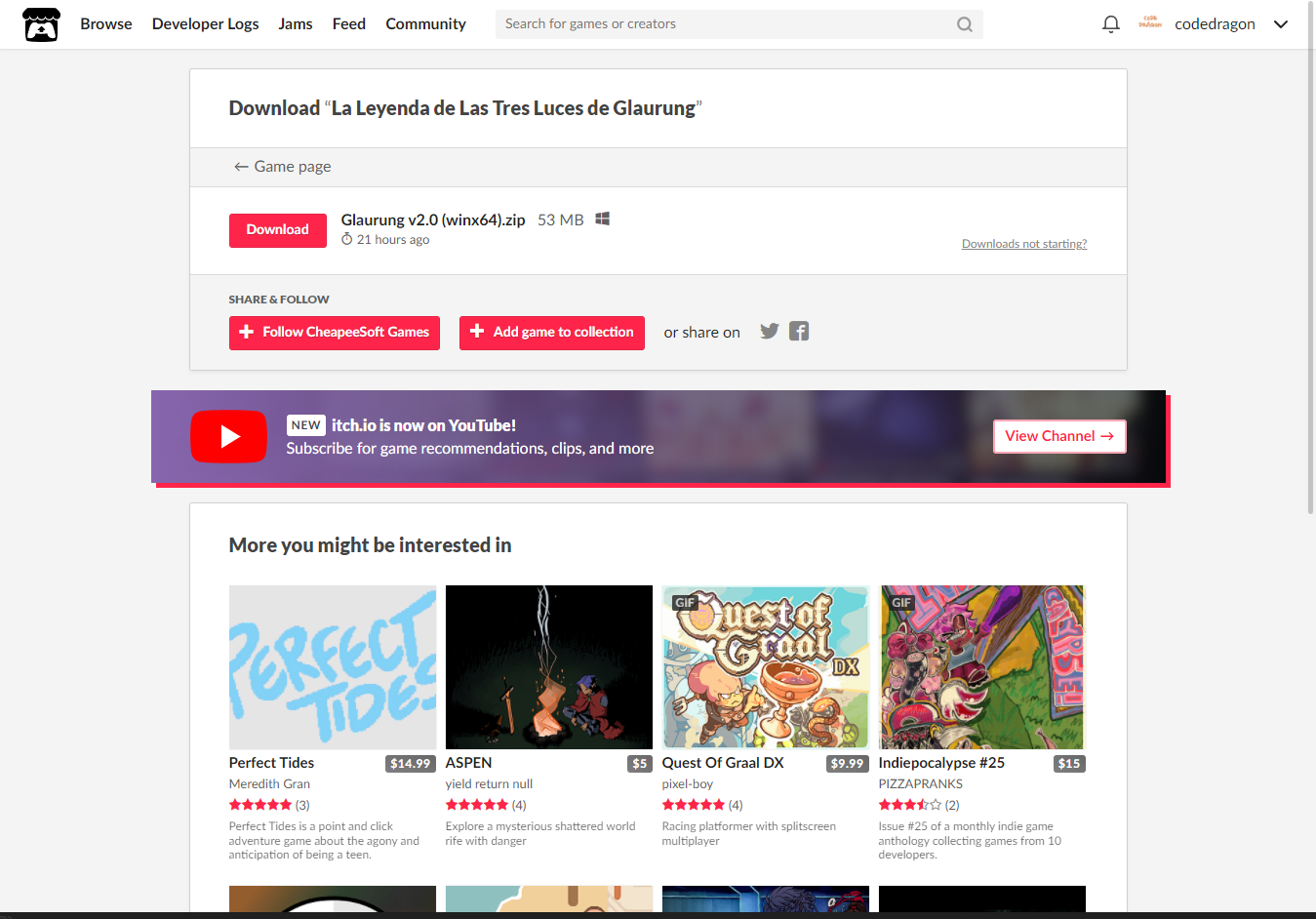The width and height of the screenshot is (1316, 919).
Task: Click Glaurung v2.0 (winx64).zip filename
Action: click(x=433, y=220)
